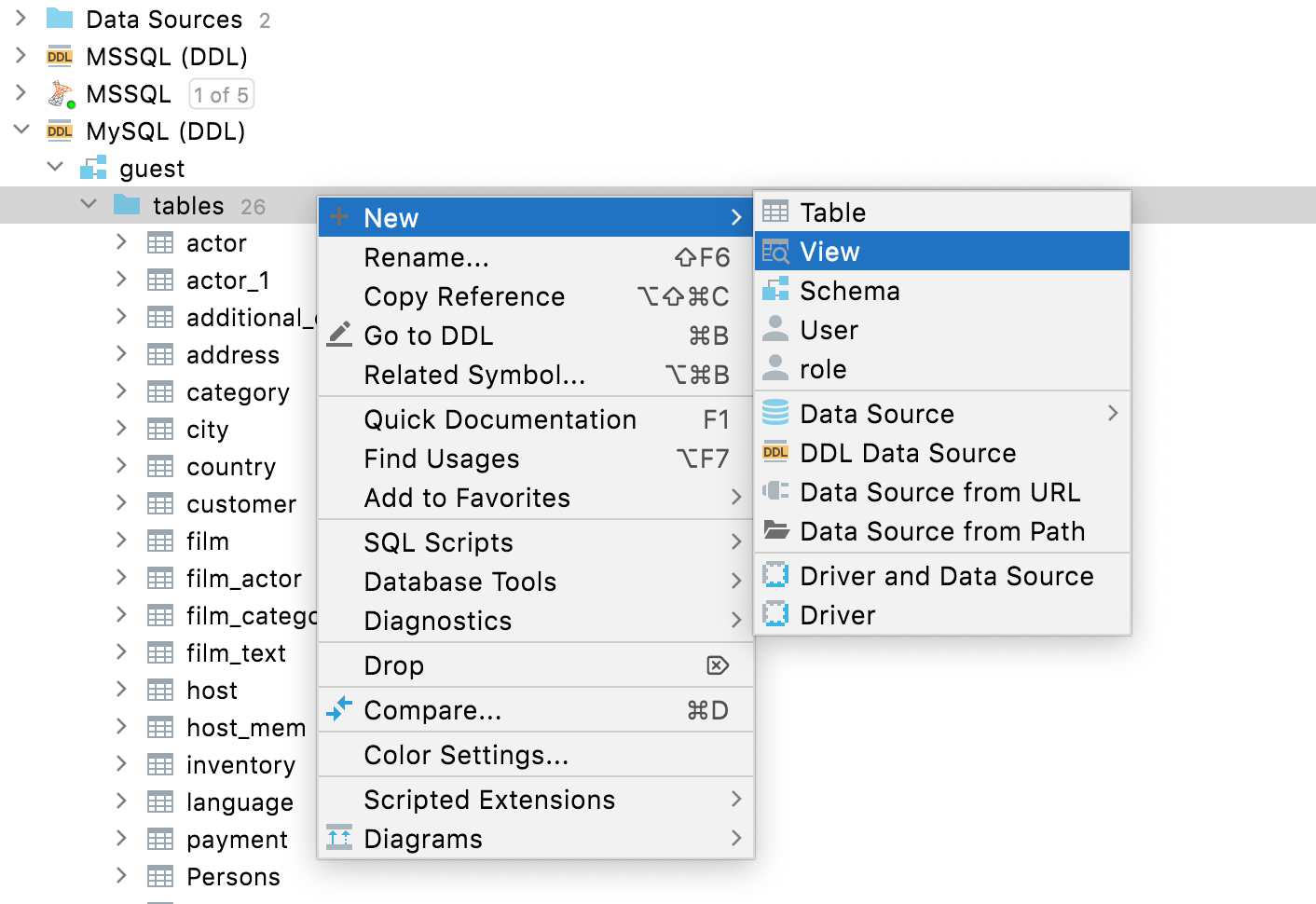
Task: Open Color Settings from the context menu
Action: [466, 755]
